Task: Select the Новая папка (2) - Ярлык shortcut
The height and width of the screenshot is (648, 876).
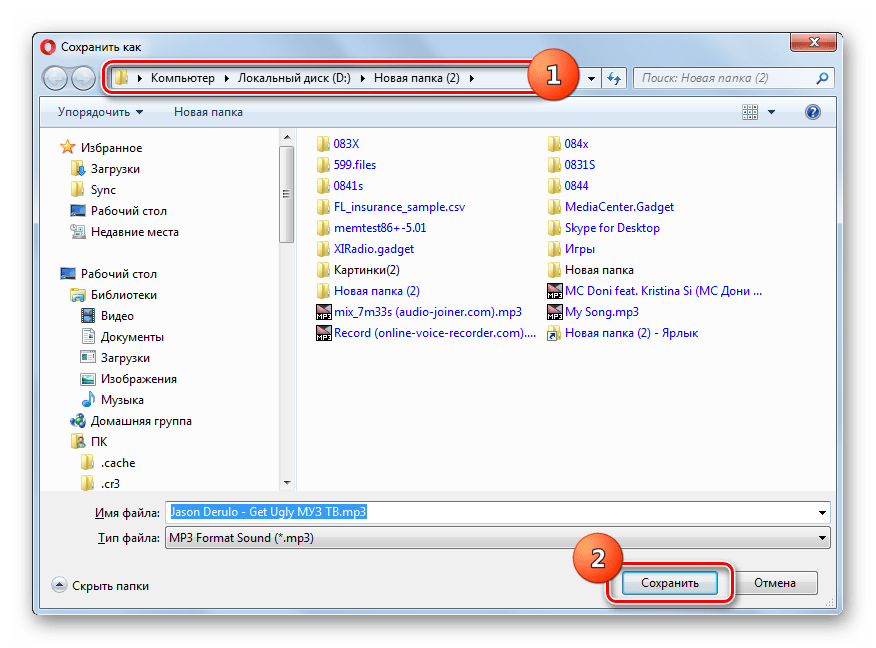Action: 630,333
